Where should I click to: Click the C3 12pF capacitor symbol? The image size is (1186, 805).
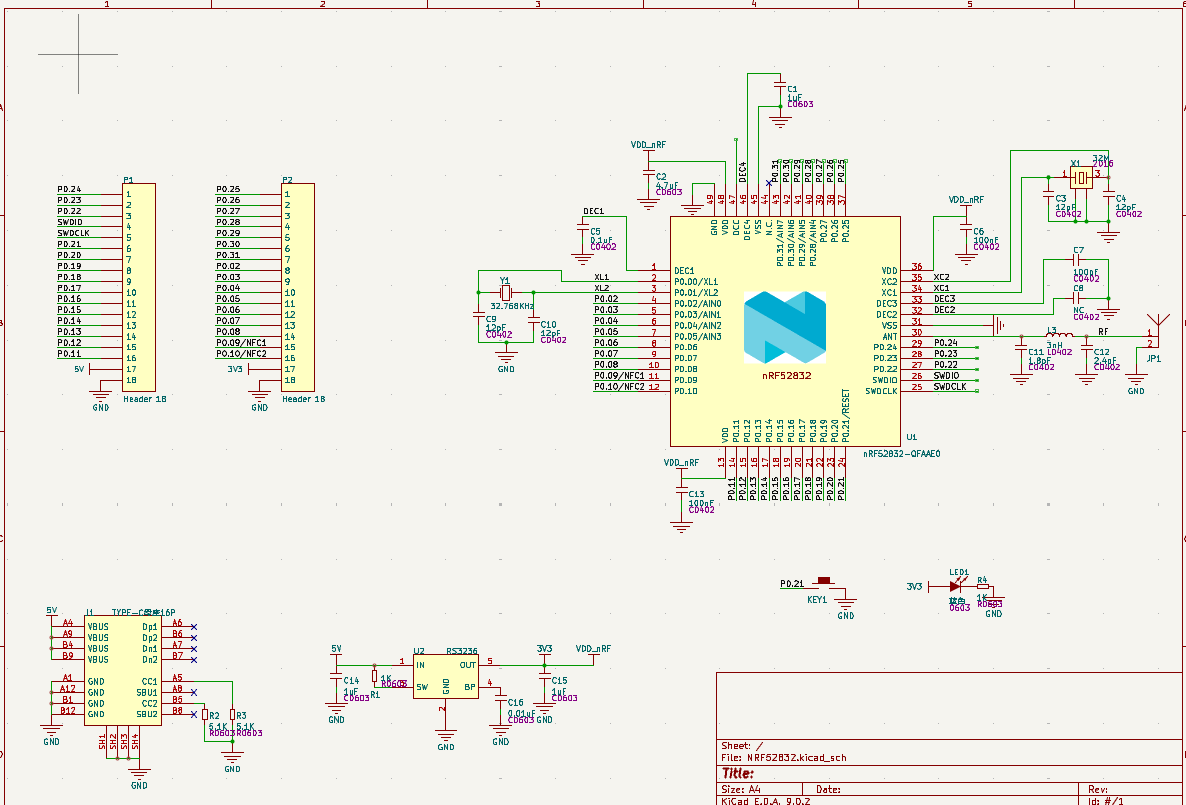[x=1048, y=196]
